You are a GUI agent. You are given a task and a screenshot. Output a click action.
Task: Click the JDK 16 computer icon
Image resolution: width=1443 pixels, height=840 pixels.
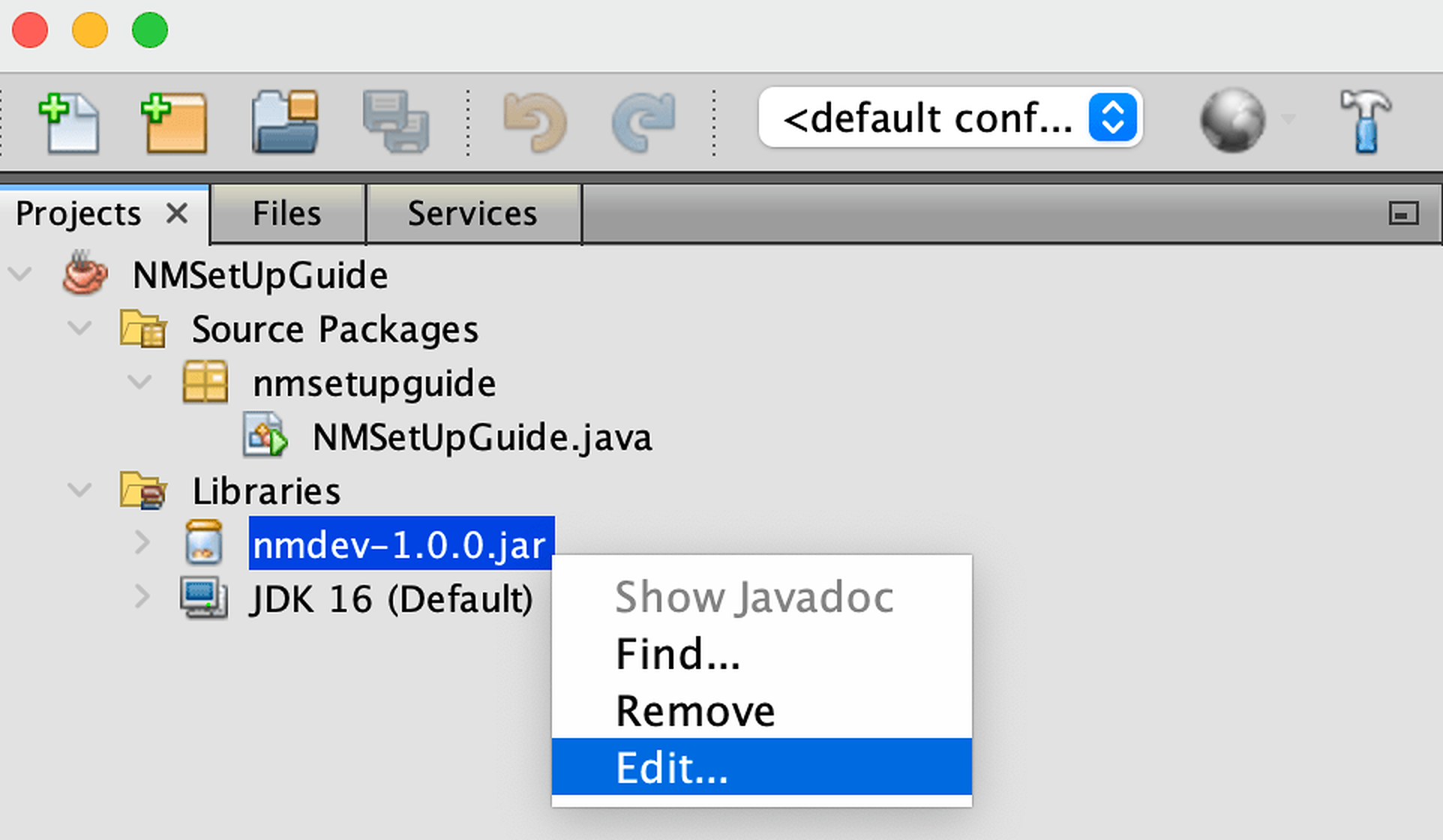204,598
